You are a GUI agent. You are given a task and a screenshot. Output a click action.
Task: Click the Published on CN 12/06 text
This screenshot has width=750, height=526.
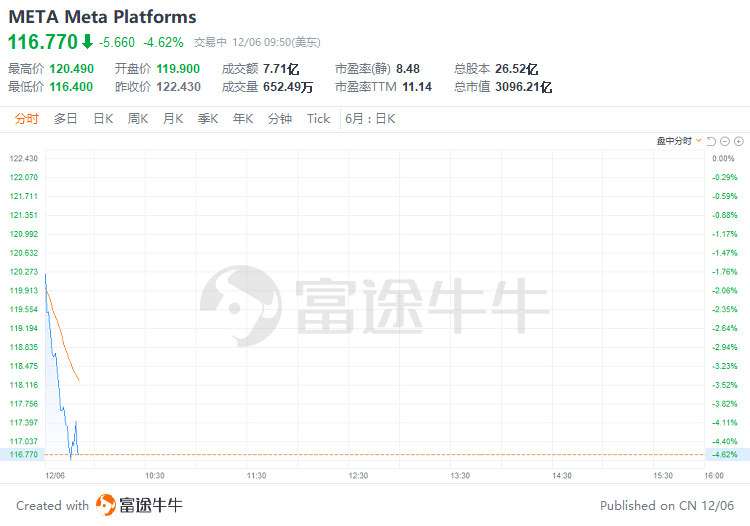(667, 505)
